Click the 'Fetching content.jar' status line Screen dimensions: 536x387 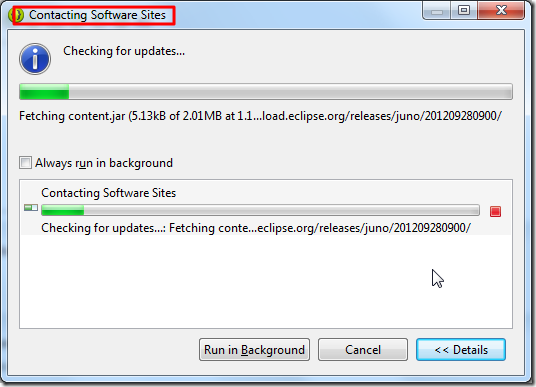tap(260, 116)
